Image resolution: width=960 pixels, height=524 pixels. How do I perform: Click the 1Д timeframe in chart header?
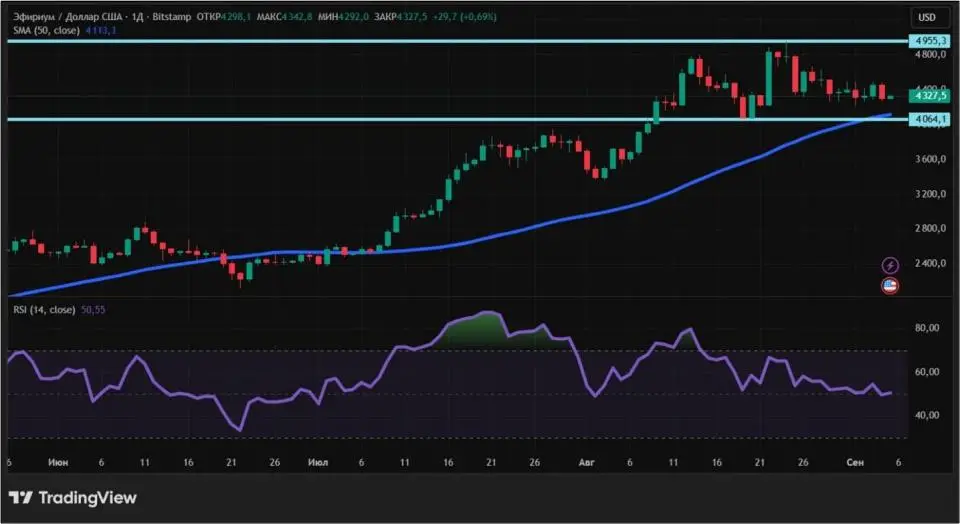point(138,17)
